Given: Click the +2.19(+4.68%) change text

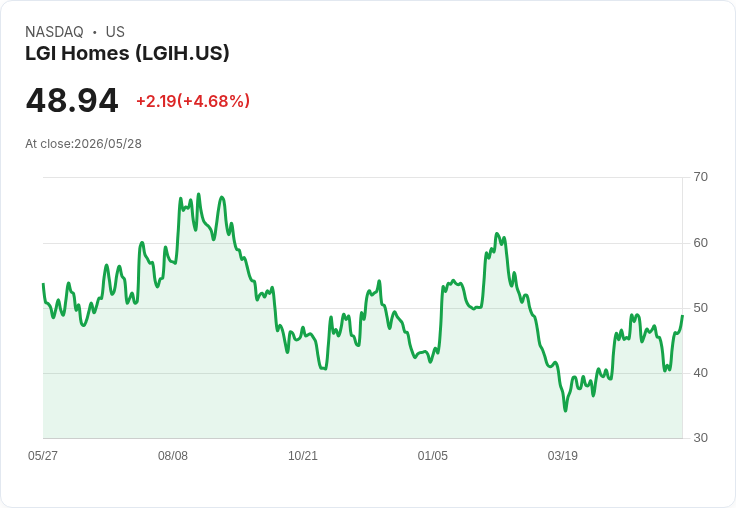Looking at the screenshot, I should coord(193,101).
